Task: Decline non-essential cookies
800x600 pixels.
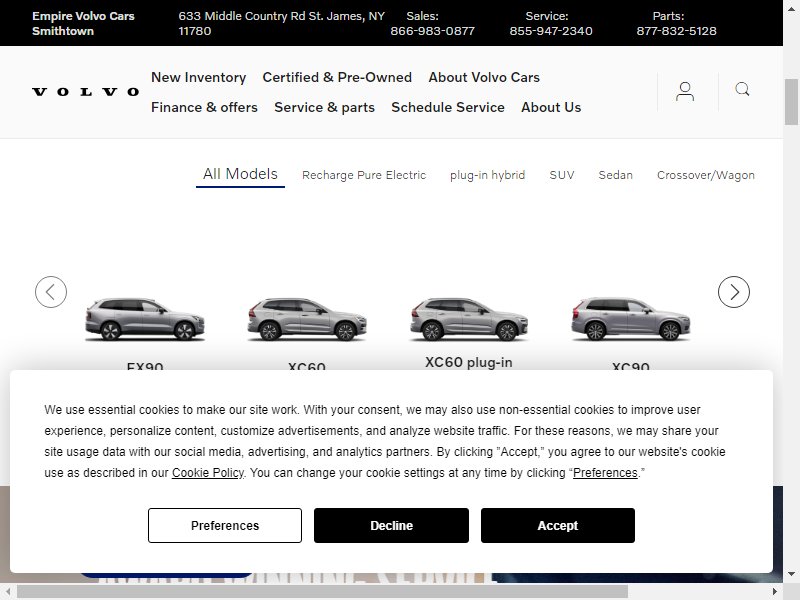Action: (x=391, y=526)
